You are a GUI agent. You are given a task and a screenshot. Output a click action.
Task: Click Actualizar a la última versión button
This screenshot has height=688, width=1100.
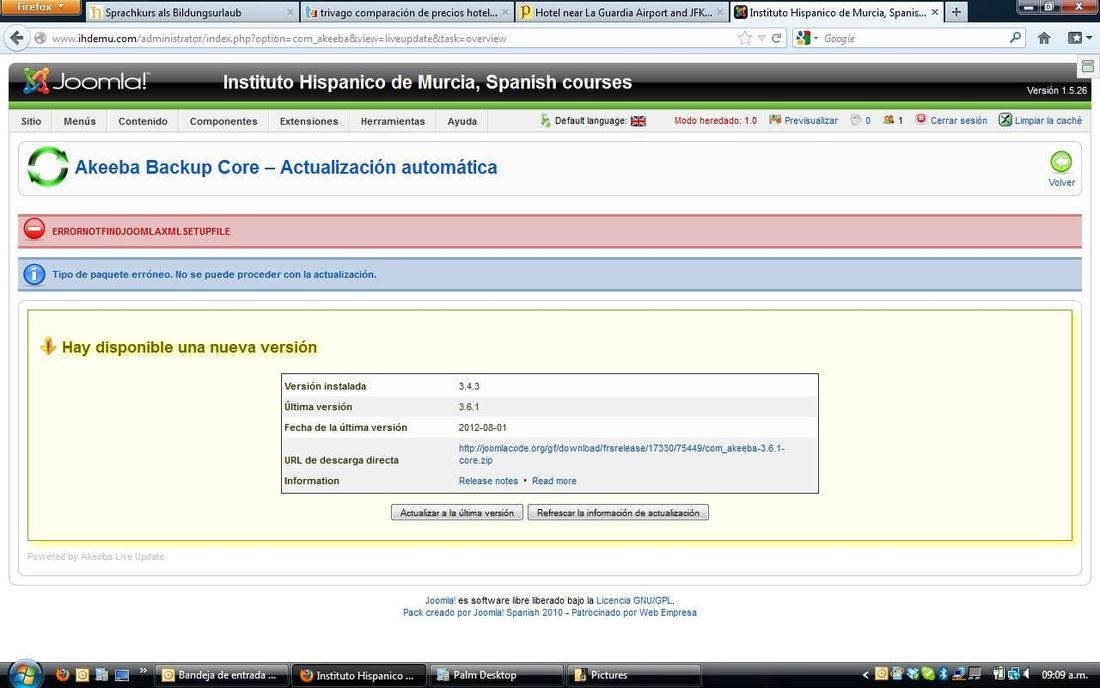pos(457,513)
